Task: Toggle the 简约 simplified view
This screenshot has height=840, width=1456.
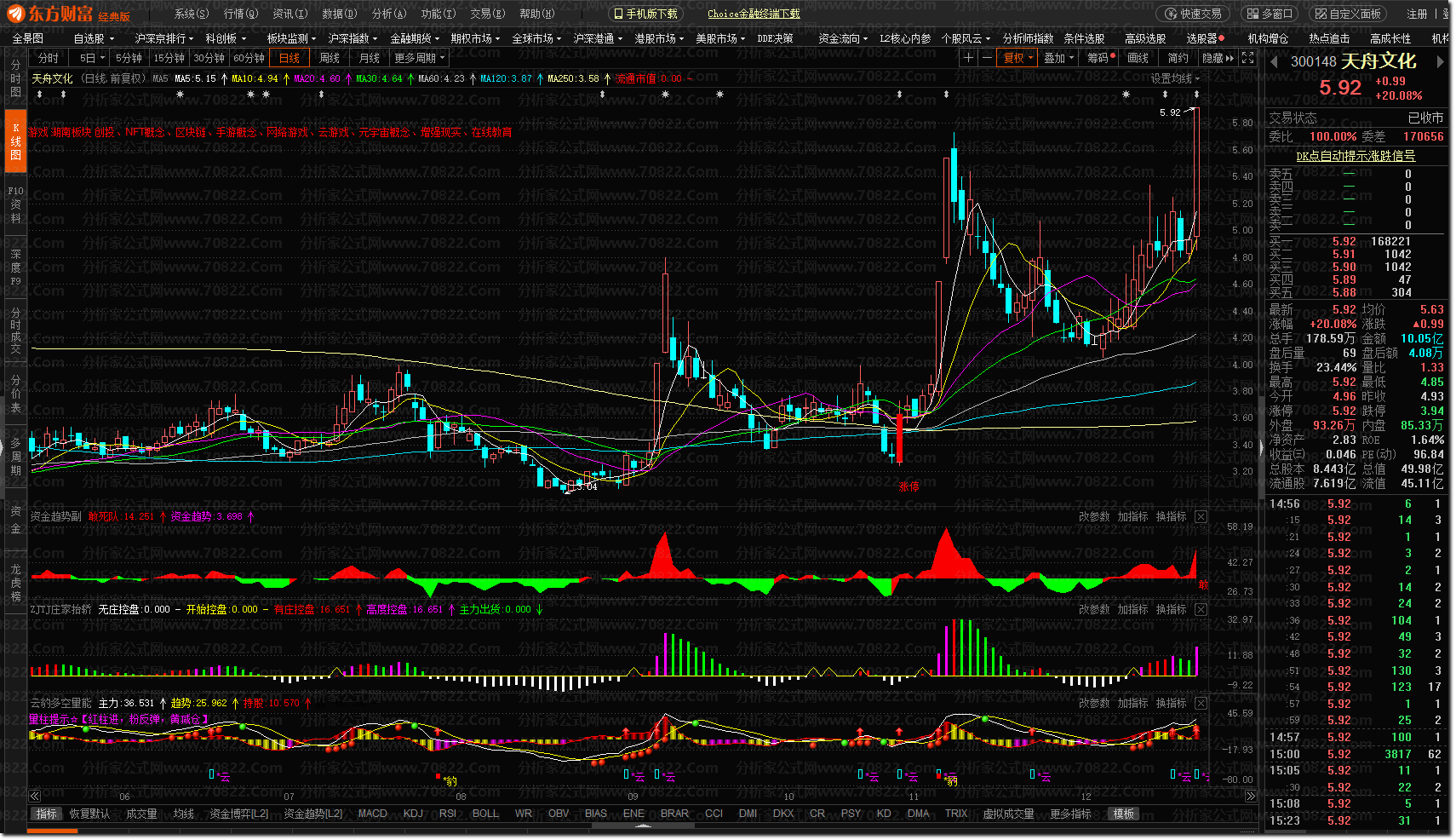Action: coord(1178,58)
